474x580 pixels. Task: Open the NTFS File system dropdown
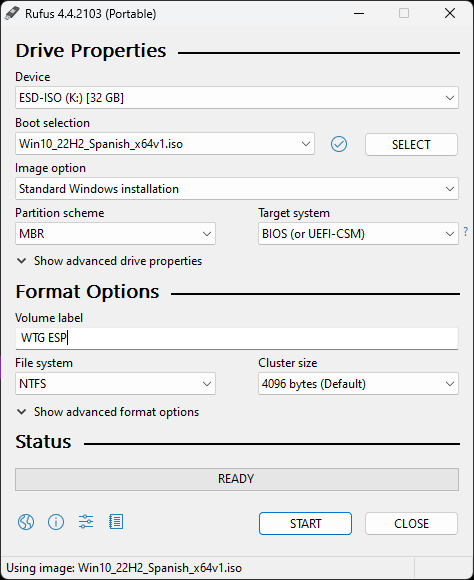coord(115,384)
